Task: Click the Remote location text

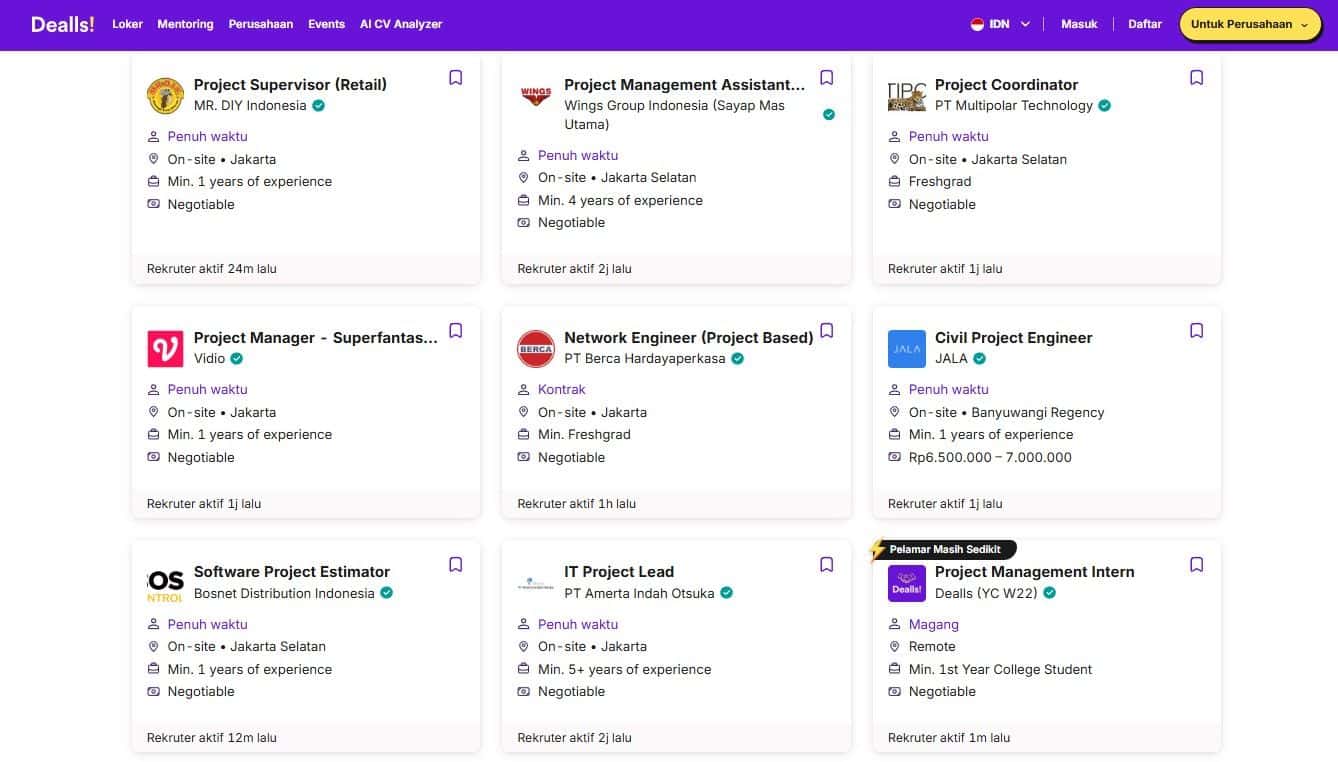Action: (x=932, y=646)
